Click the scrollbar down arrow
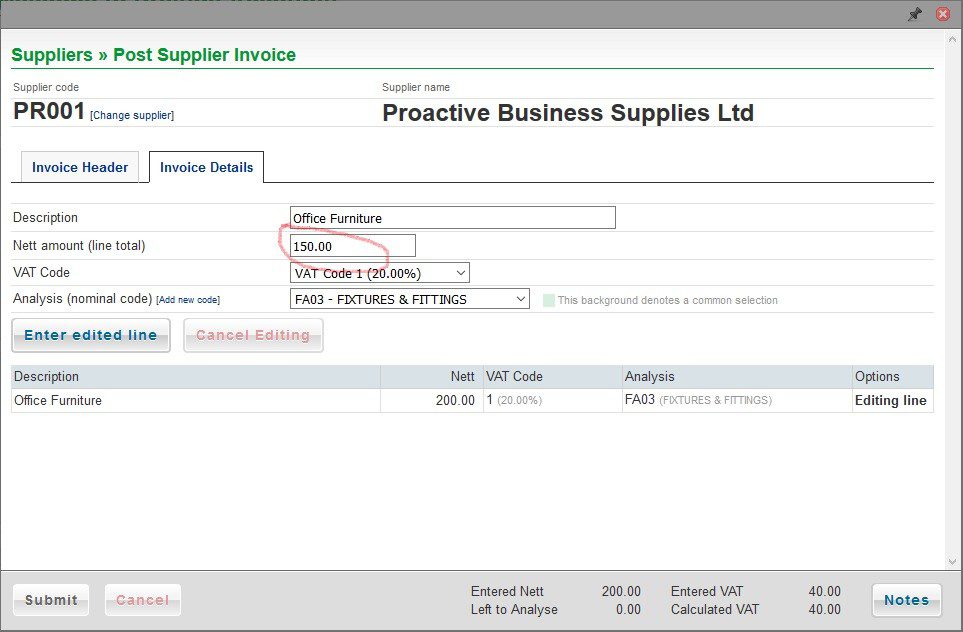963x632 pixels. 953,561
